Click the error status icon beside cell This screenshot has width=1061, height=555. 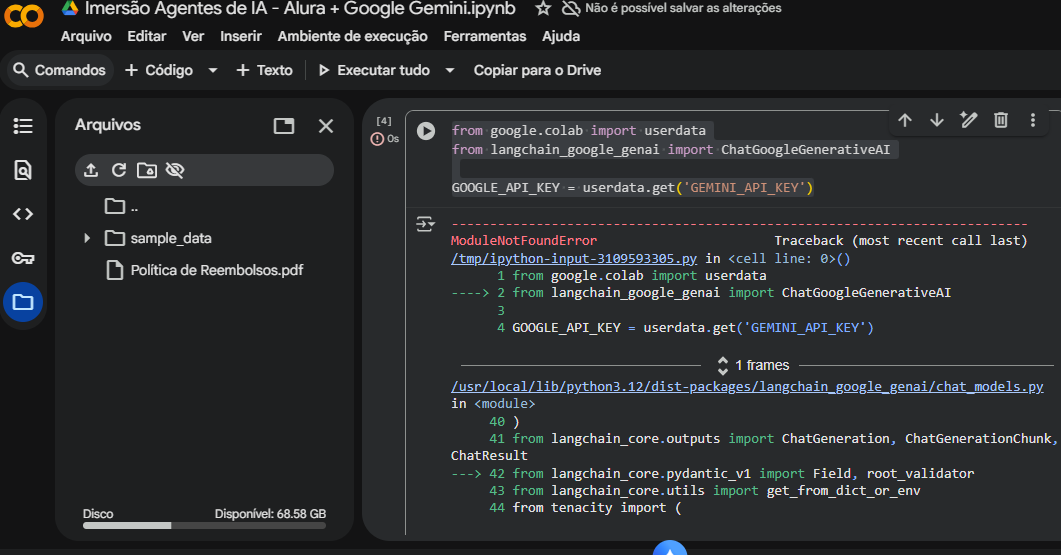[377, 139]
